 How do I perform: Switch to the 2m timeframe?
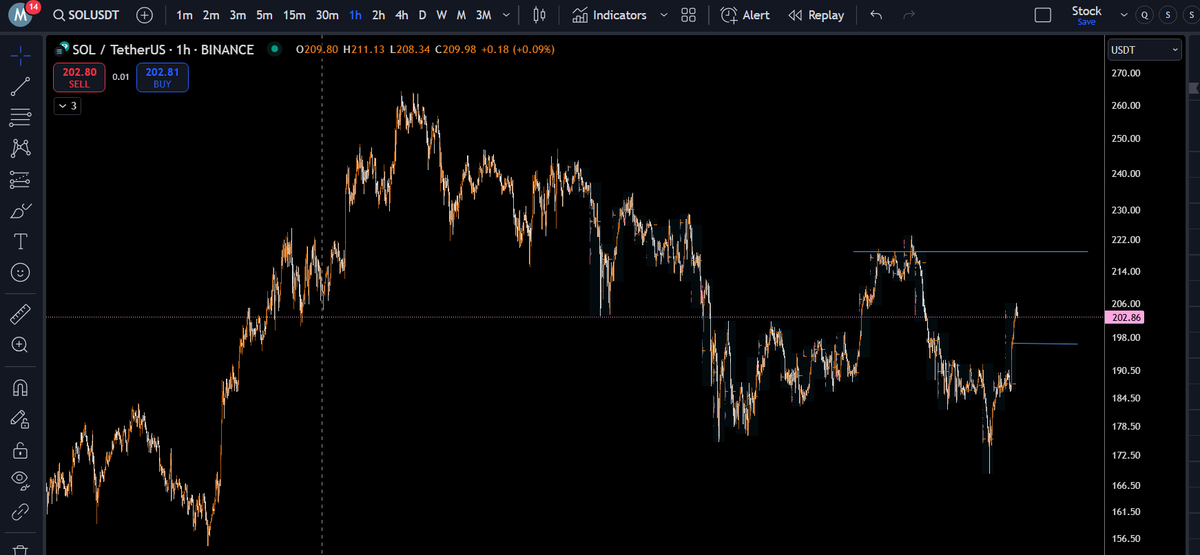tap(211, 16)
